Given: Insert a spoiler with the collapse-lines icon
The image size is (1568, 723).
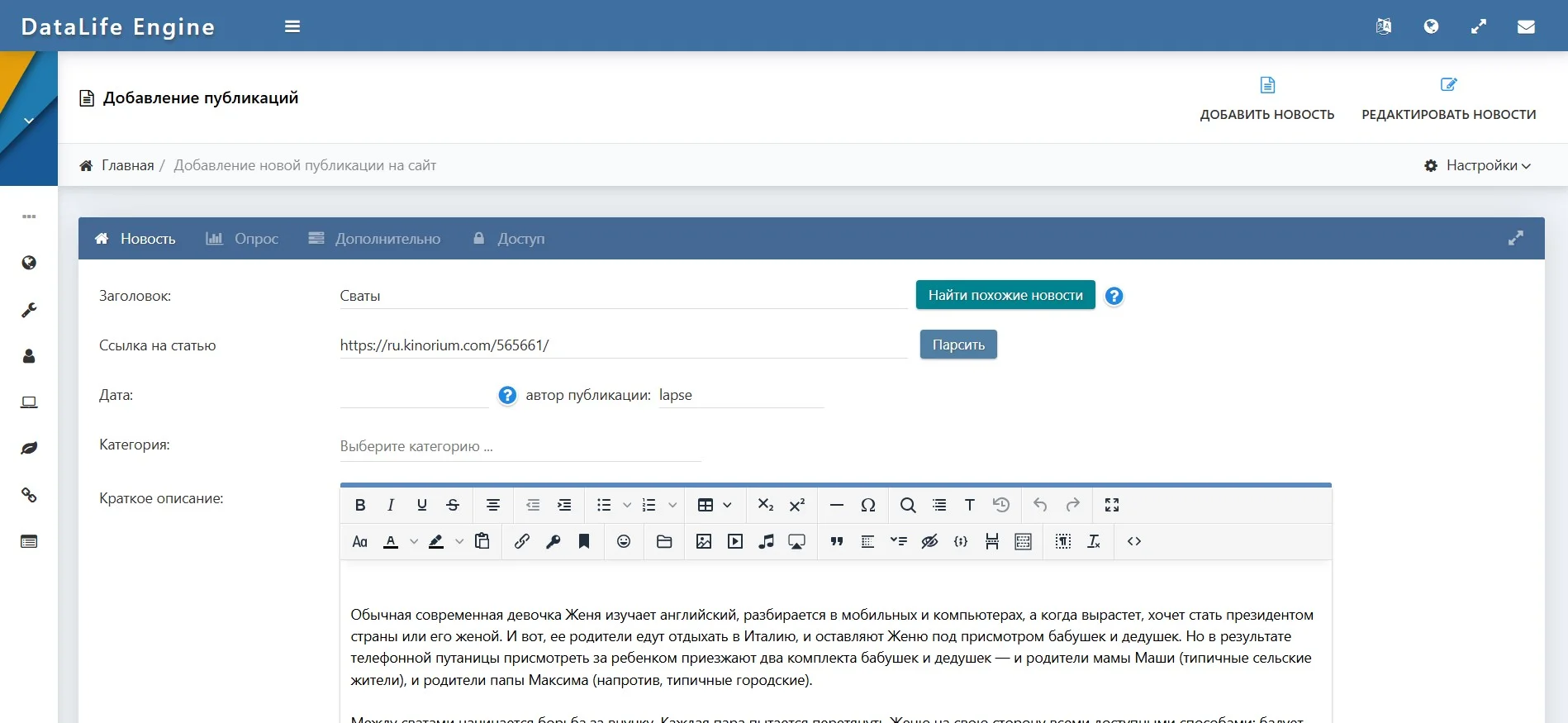Looking at the screenshot, I should point(899,541).
